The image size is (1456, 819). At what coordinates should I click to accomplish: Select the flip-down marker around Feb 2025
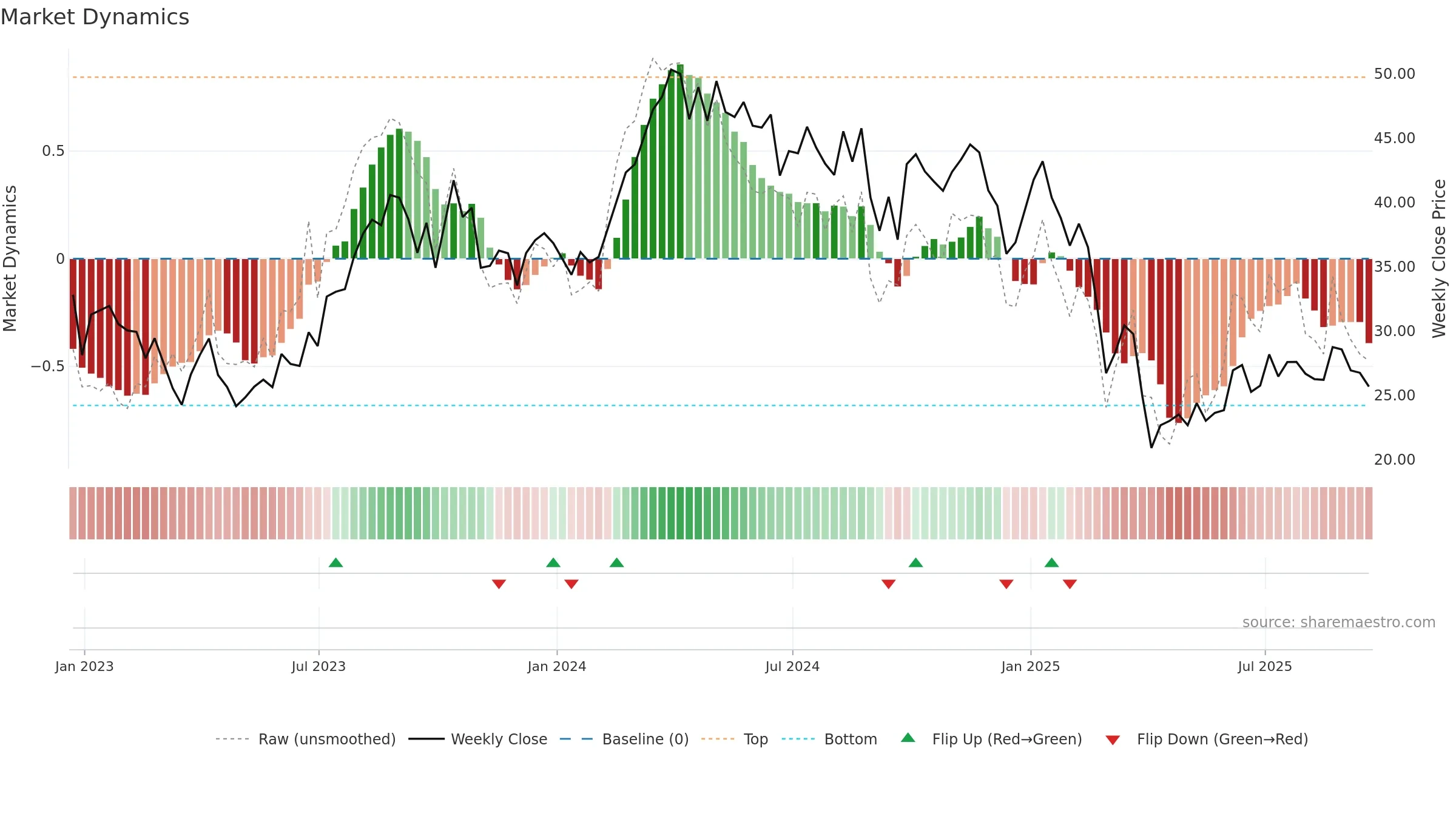[x=1070, y=584]
